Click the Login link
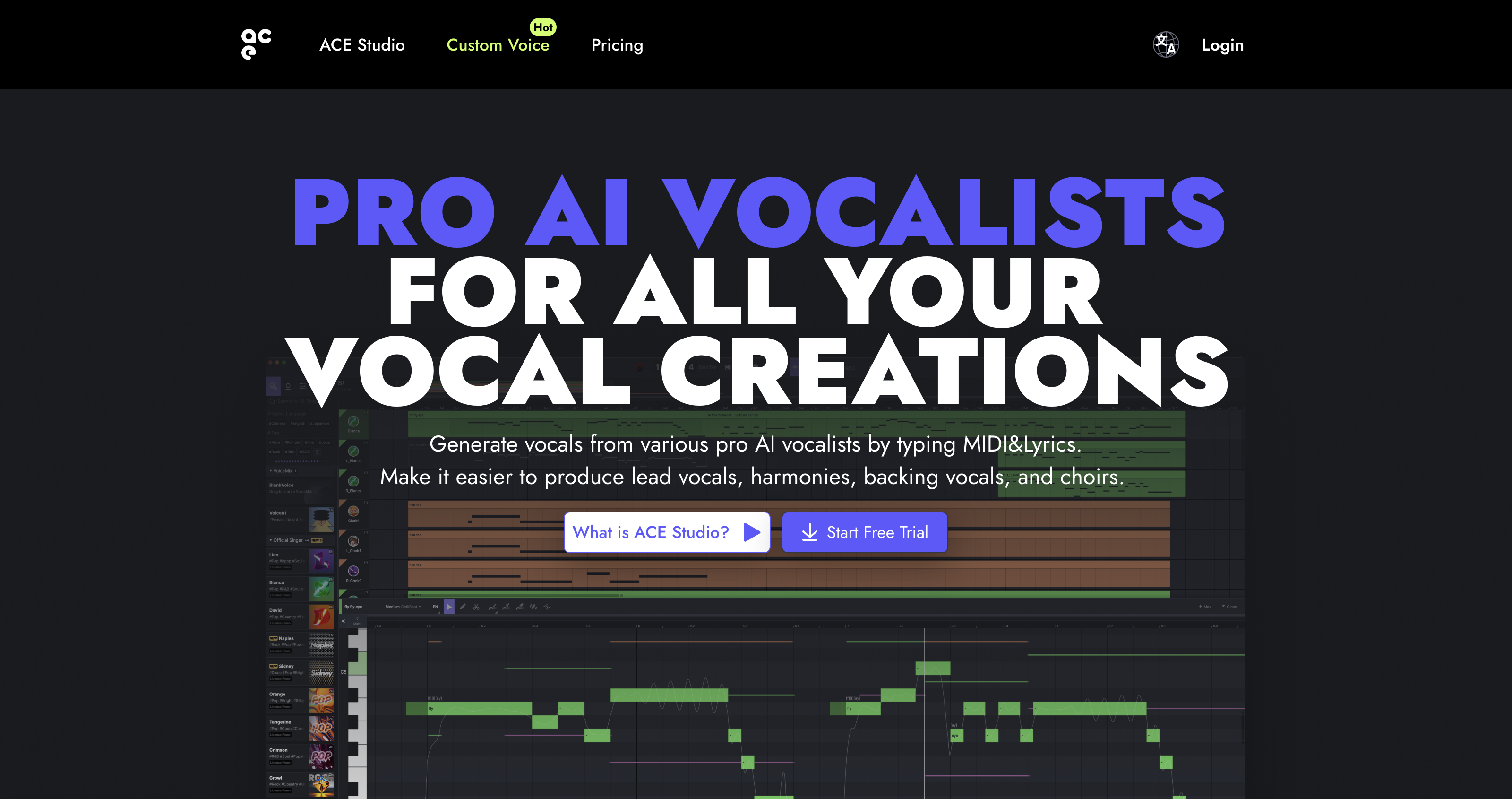The width and height of the screenshot is (1512, 799). 1223,45
